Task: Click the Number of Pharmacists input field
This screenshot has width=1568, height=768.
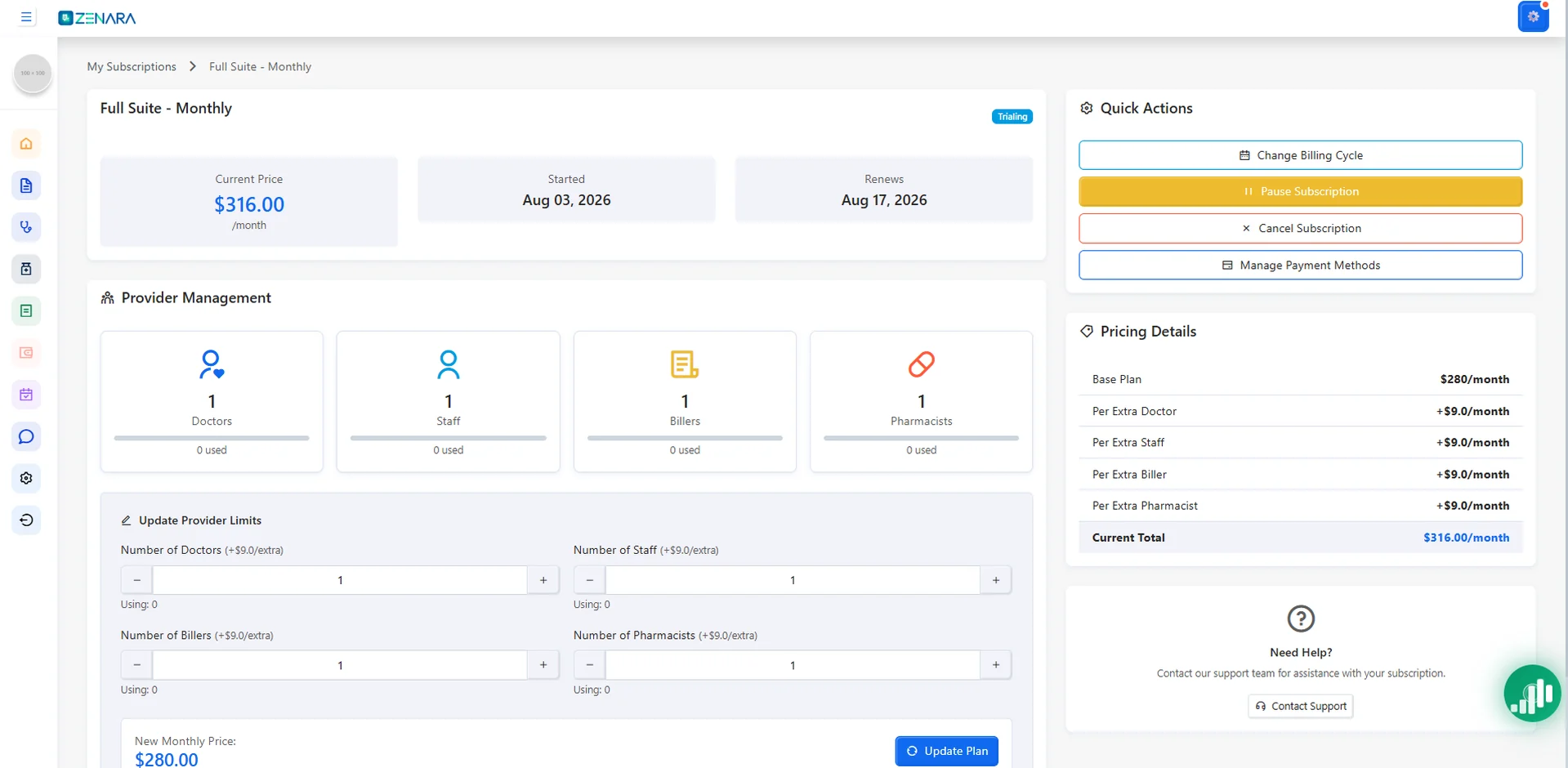Action: tap(793, 665)
